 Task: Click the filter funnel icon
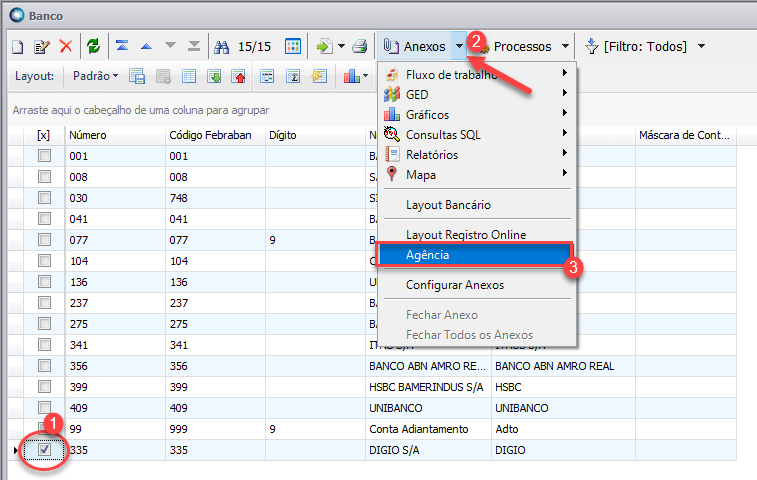pos(591,46)
